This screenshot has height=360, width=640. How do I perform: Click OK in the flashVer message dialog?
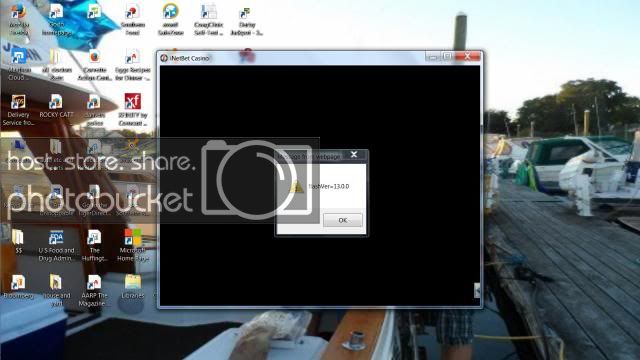342,220
